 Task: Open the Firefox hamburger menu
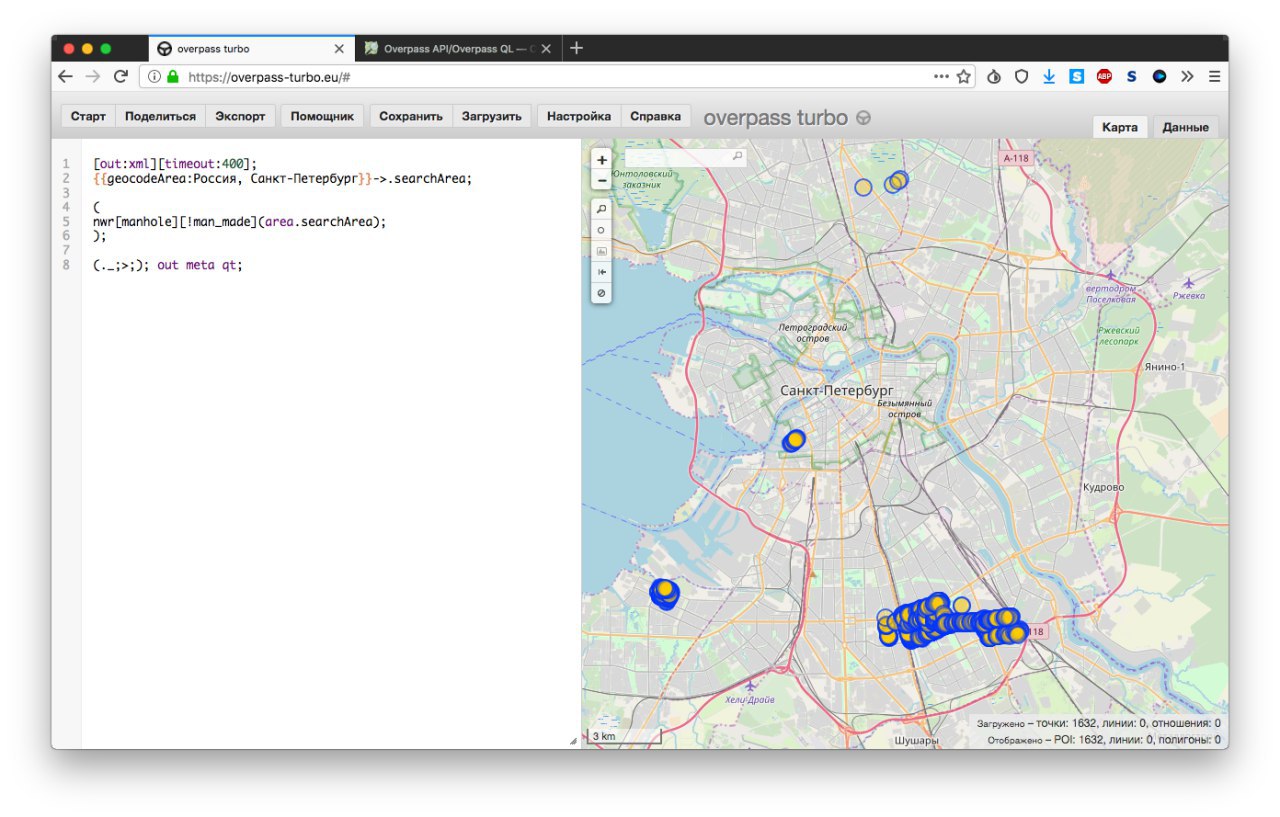pos(1214,76)
